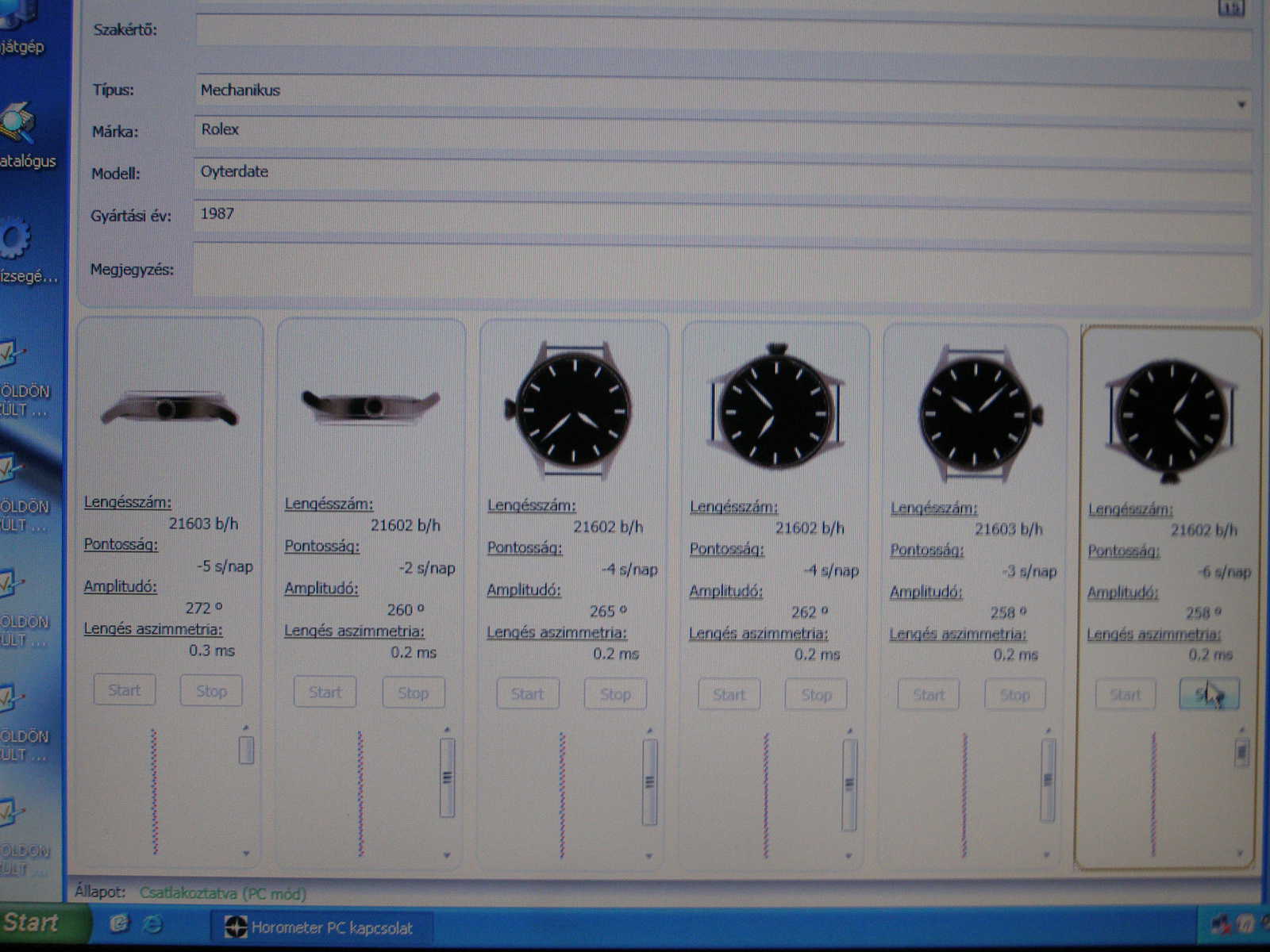Start measurement in the -6 s/nap panel
Screen dimensions: 1270x952
pyautogui.click(x=1126, y=695)
